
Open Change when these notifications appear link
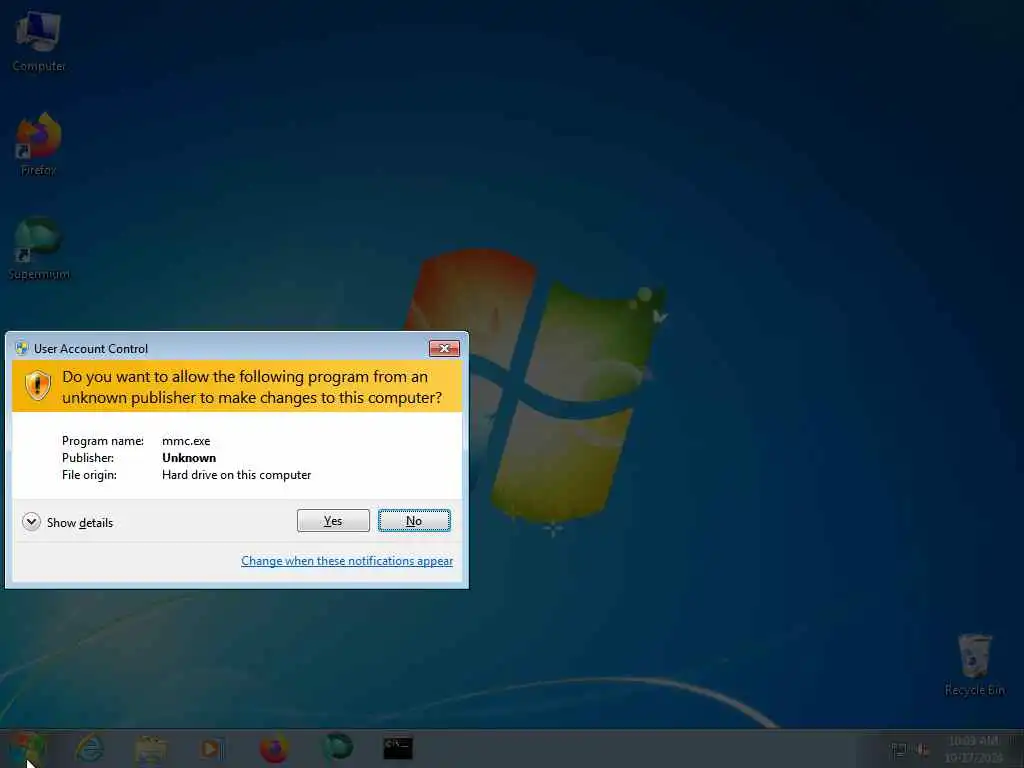click(347, 561)
